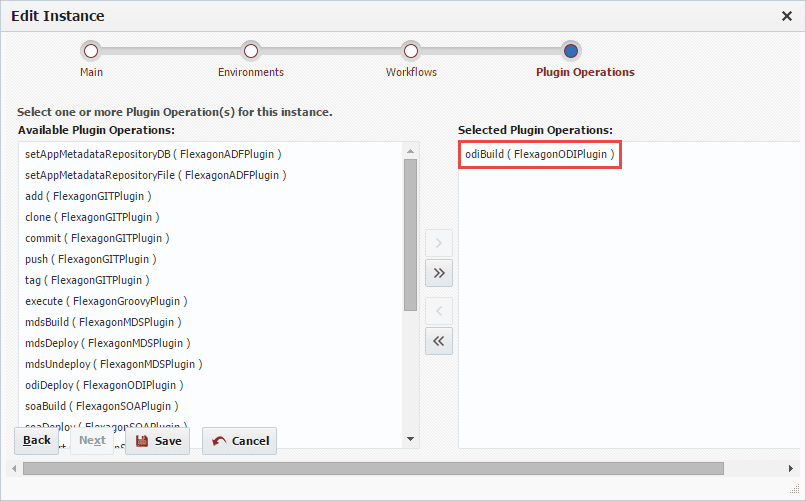806x501 pixels.
Task: Click the Workflows step circle
Action: tap(411, 51)
